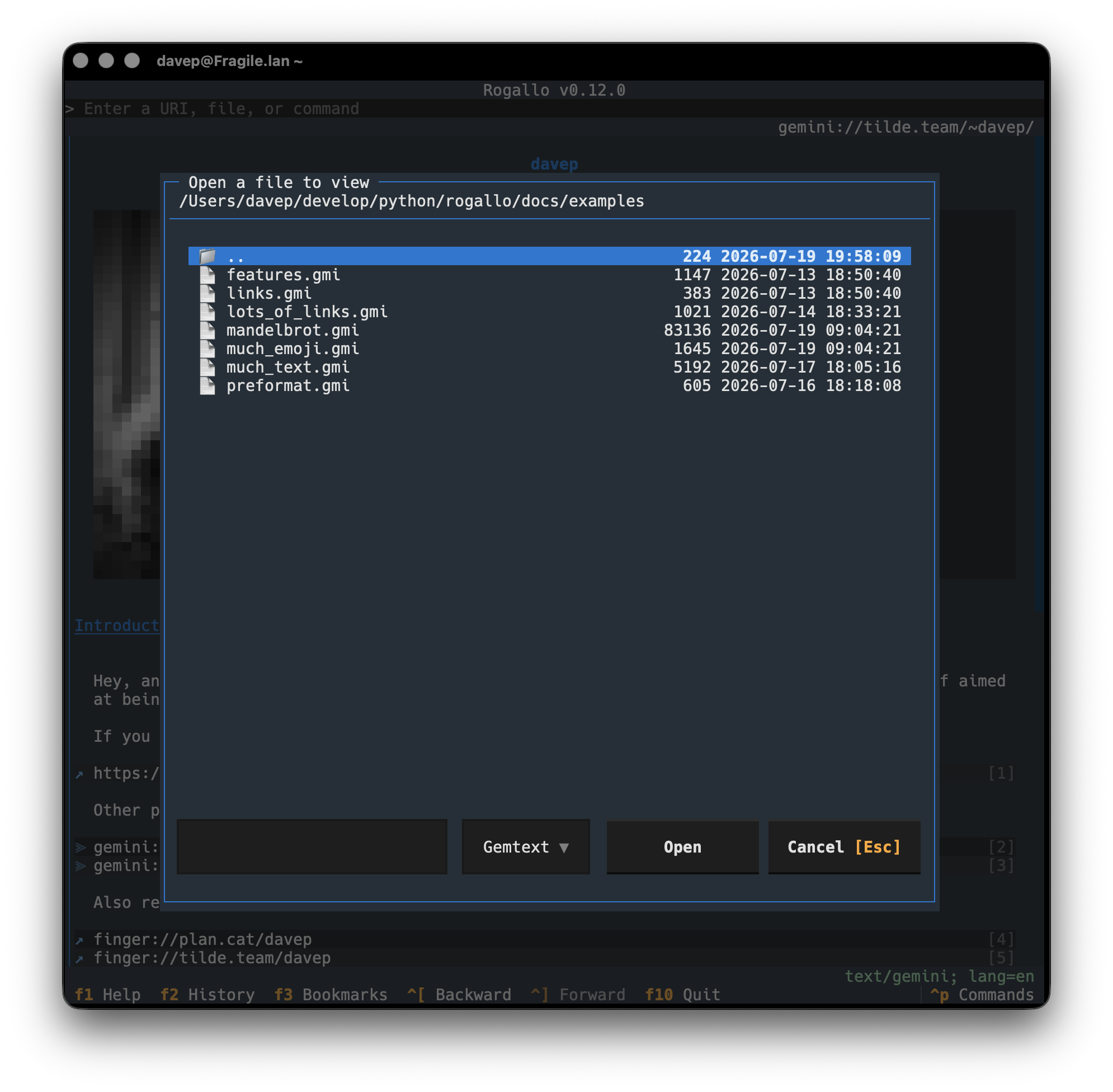The image size is (1113, 1092).
Task: Select the mandelbrot.gmi file name
Action: click(293, 331)
